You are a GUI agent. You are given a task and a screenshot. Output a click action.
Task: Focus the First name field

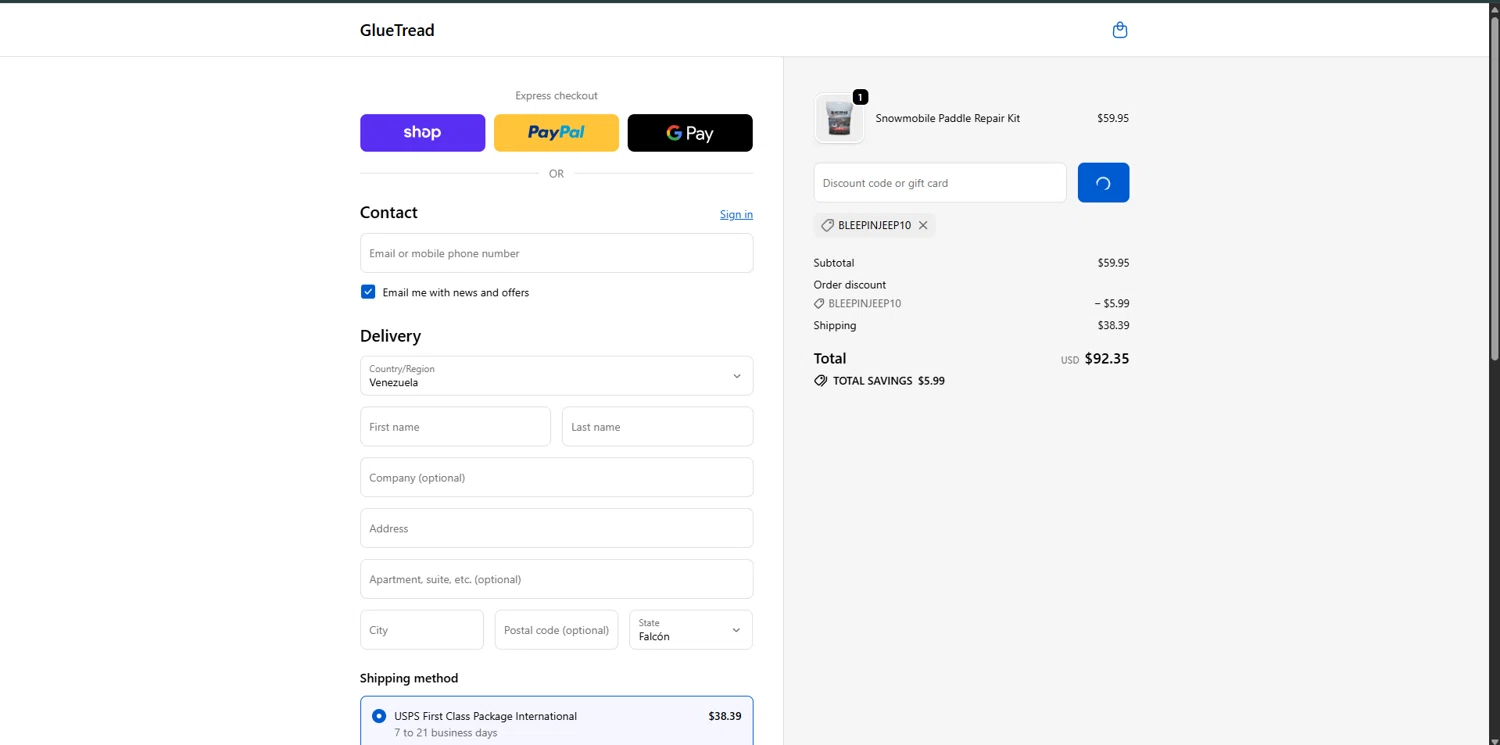[x=455, y=427]
